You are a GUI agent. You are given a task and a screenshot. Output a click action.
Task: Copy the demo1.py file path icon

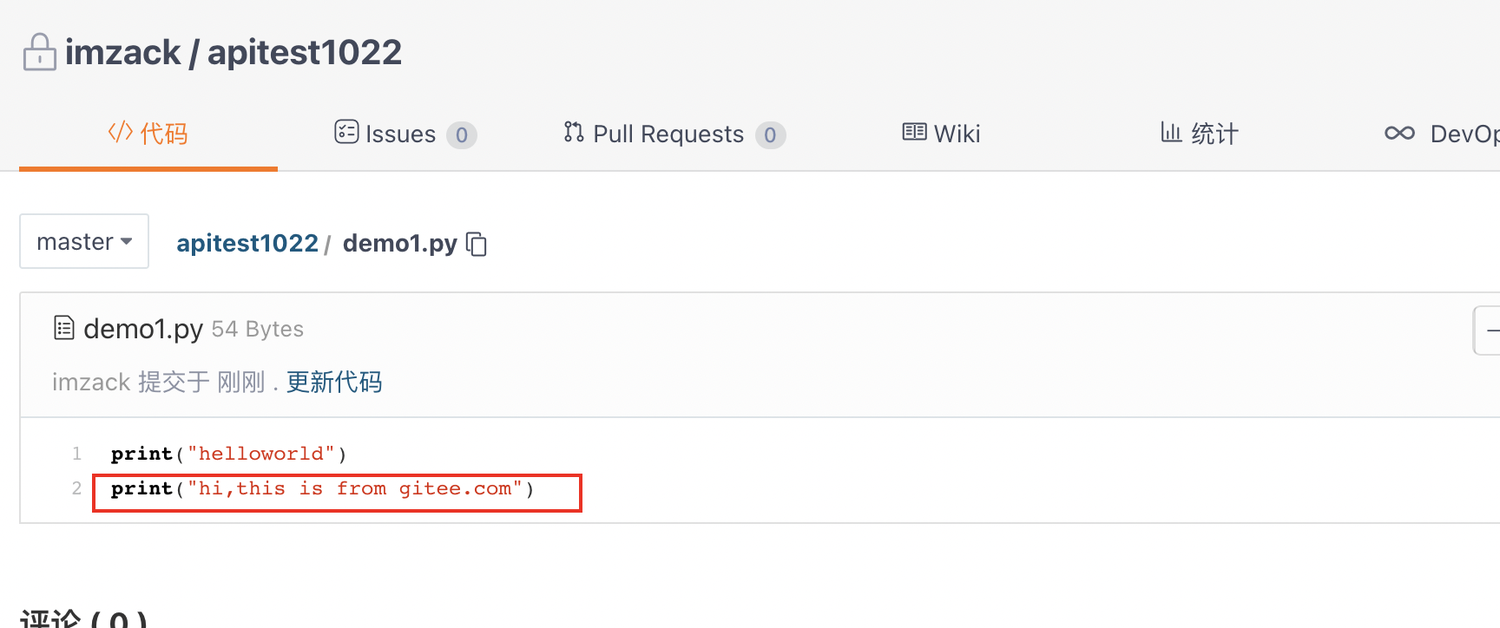tap(477, 244)
